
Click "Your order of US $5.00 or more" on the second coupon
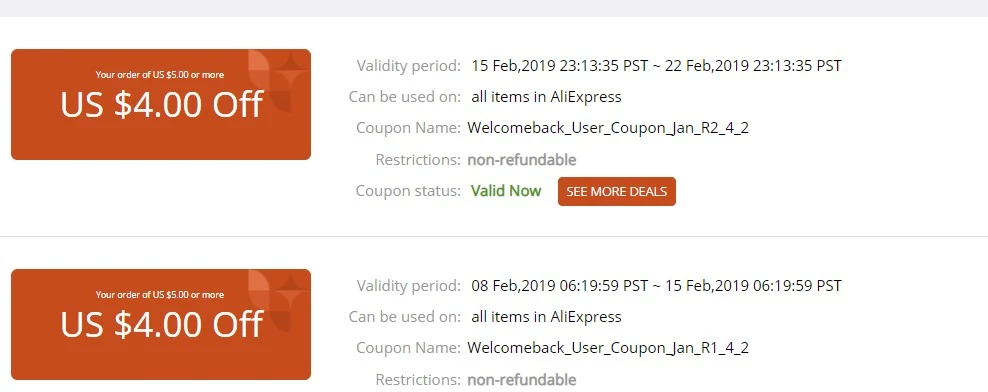coord(159,295)
